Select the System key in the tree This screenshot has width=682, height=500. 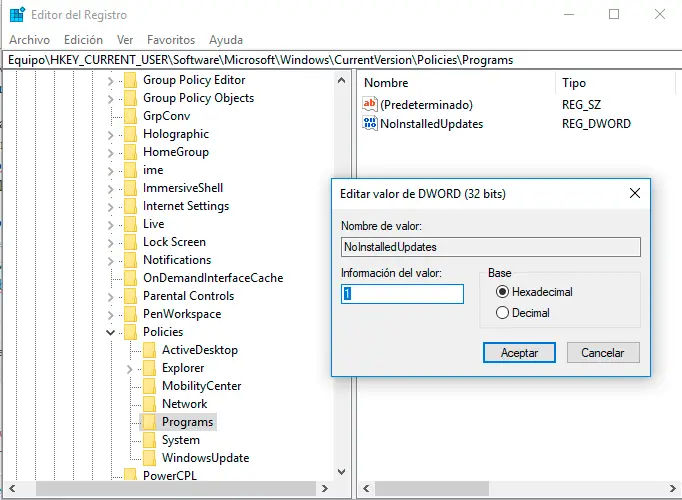pos(181,440)
